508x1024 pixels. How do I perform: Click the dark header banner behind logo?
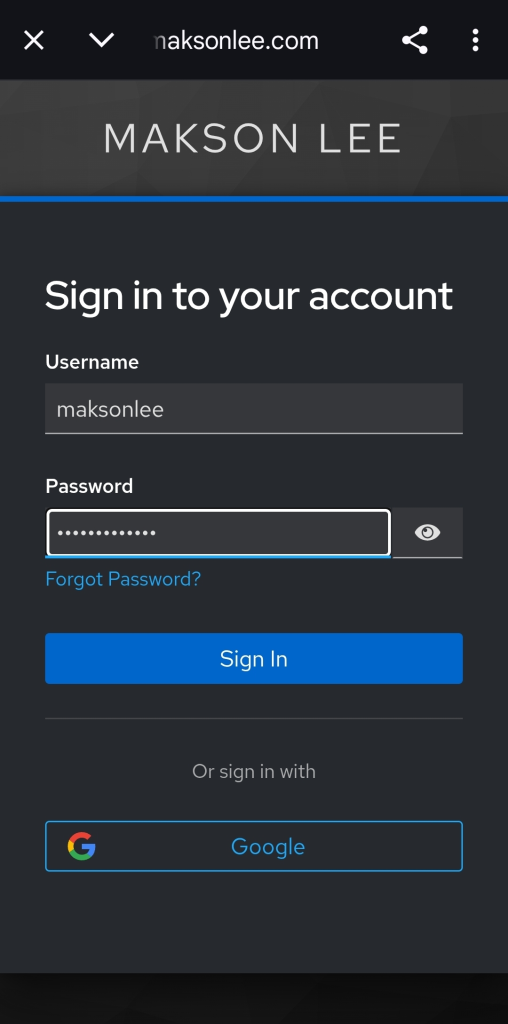254,138
